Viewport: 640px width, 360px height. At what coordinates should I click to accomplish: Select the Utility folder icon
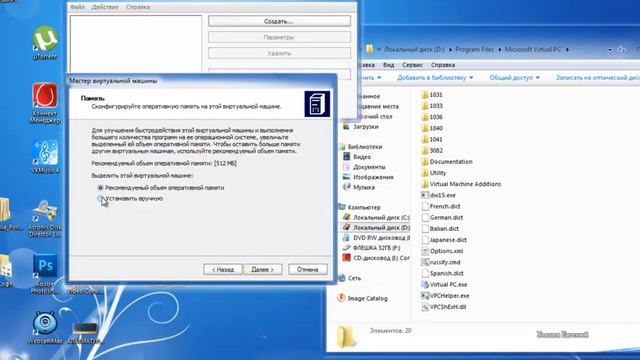pos(425,173)
